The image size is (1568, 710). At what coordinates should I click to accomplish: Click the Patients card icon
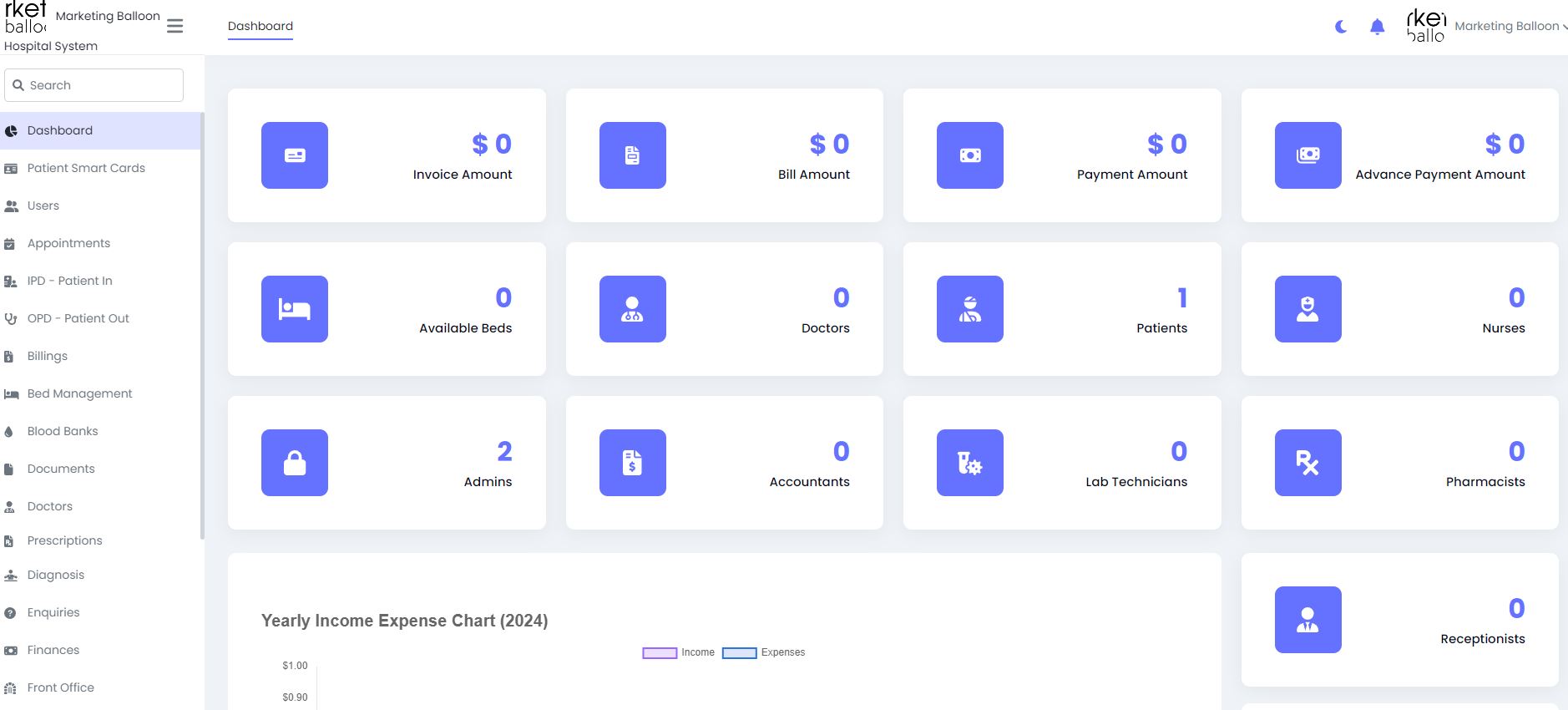pyautogui.click(x=969, y=309)
